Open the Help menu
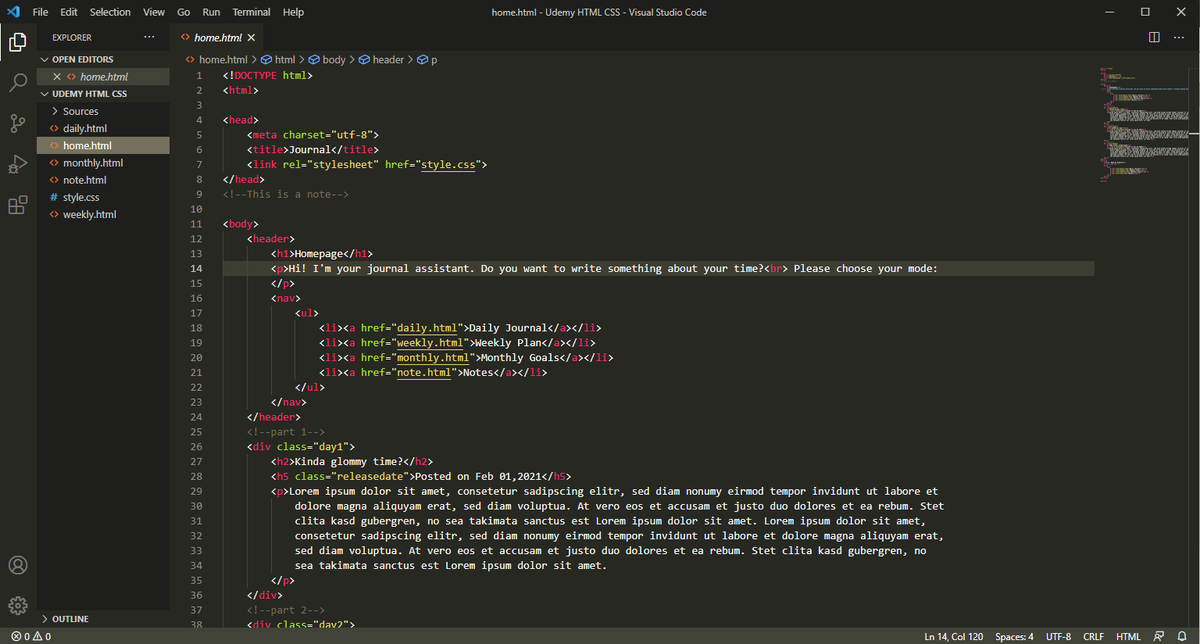The height and width of the screenshot is (644, 1200). tap(293, 12)
